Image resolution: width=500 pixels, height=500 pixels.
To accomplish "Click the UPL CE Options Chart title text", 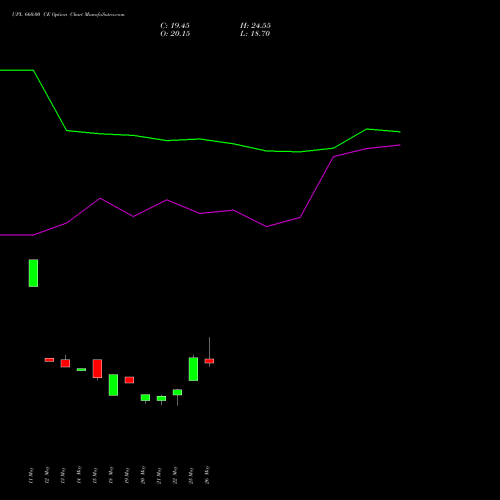I will [x=68, y=15].
